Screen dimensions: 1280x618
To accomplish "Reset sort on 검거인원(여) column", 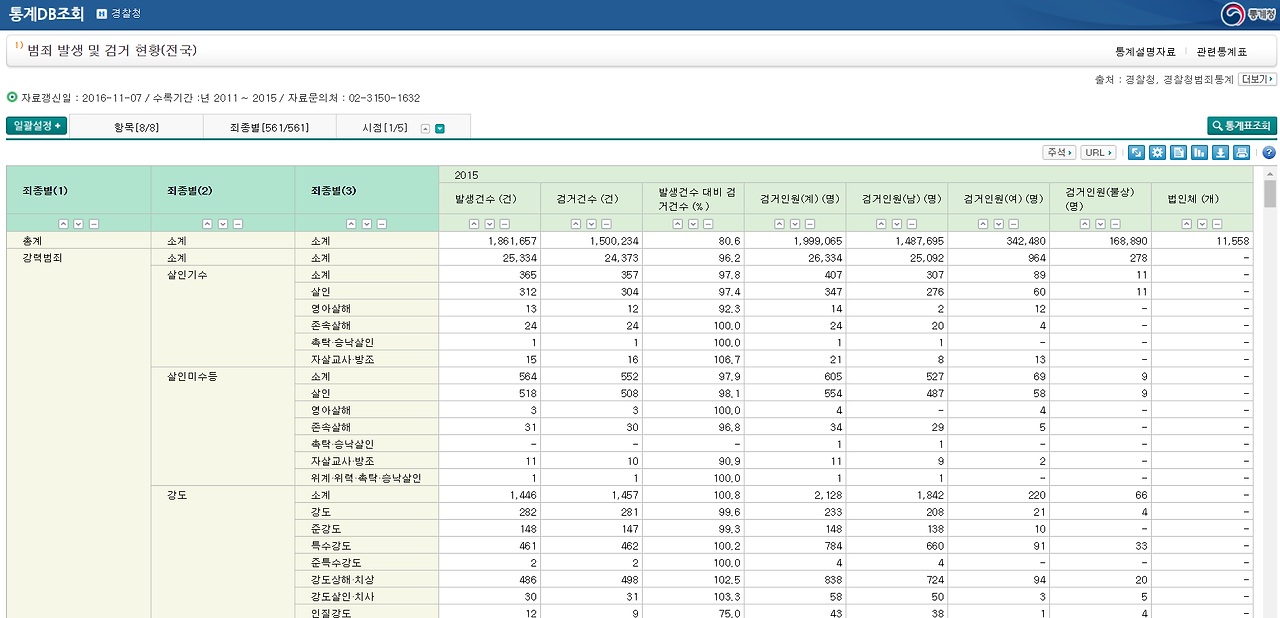I will tap(1014, 224).
